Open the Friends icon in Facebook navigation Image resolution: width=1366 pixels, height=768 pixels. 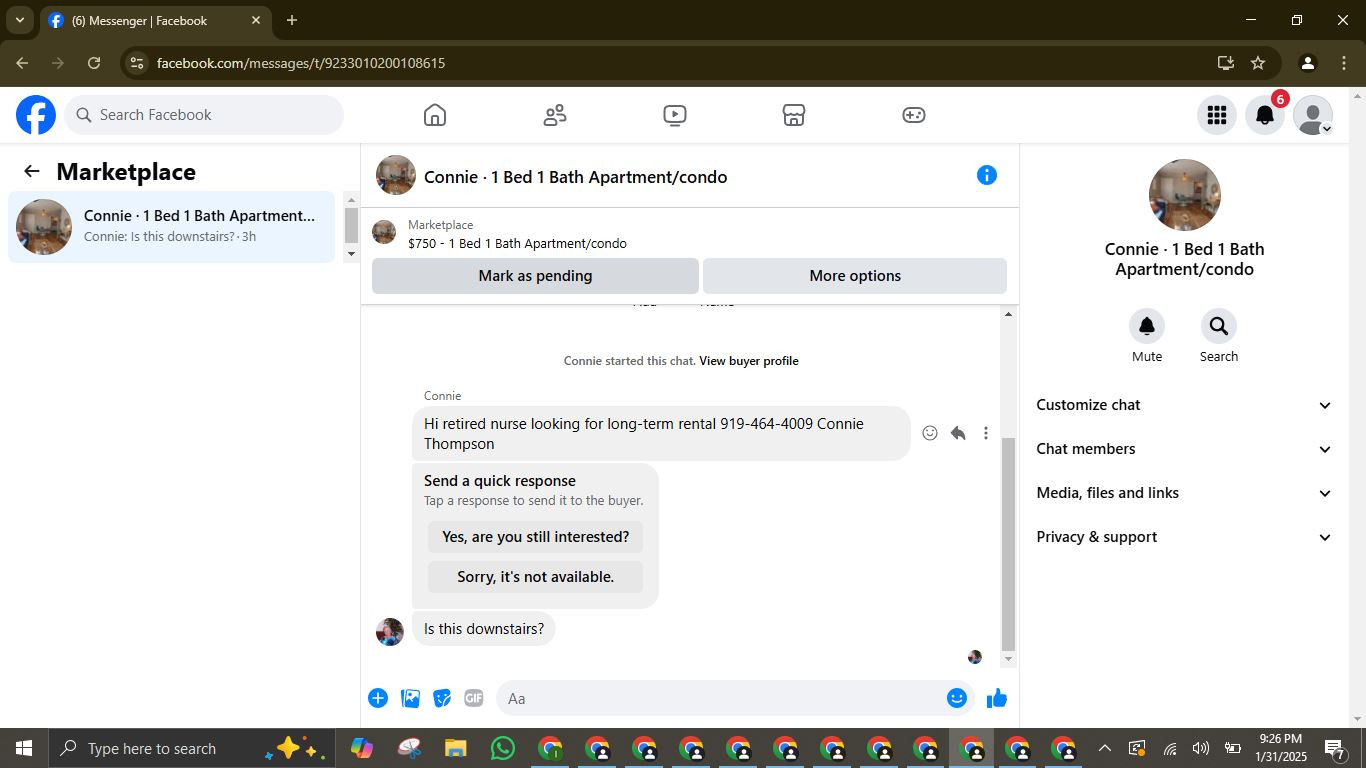[x=555, y=115]
